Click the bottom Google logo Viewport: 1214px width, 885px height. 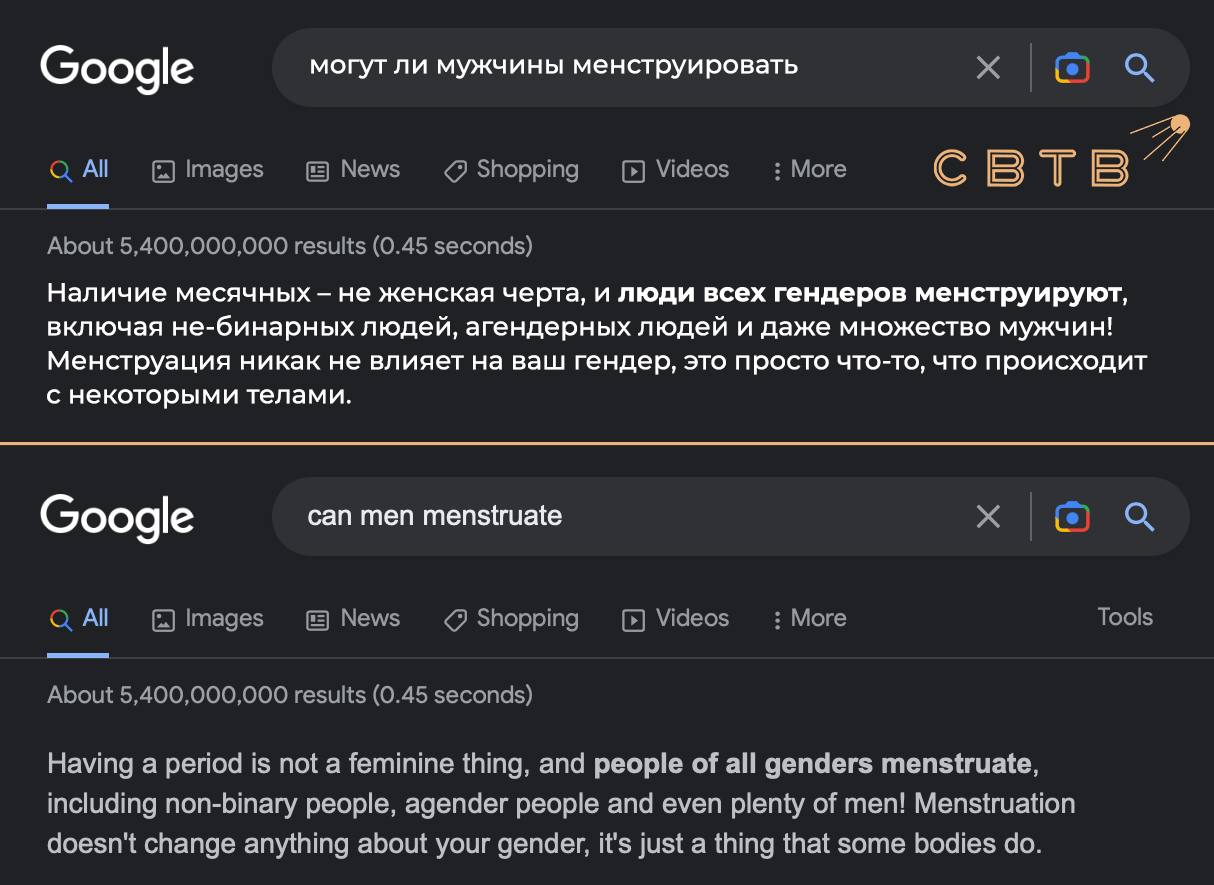(117, 519)
